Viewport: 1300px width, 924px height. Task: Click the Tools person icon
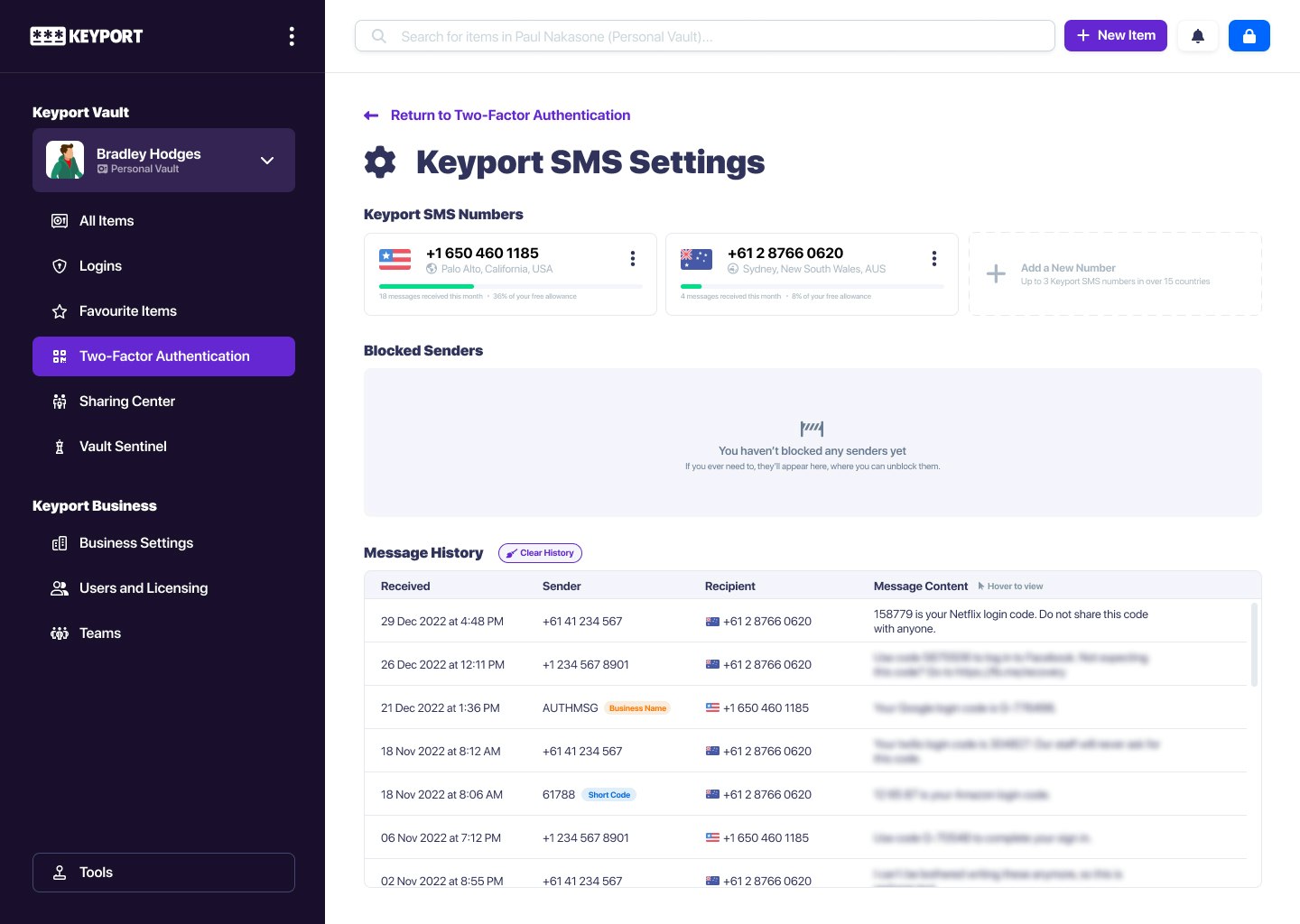[x=60, y=873]
